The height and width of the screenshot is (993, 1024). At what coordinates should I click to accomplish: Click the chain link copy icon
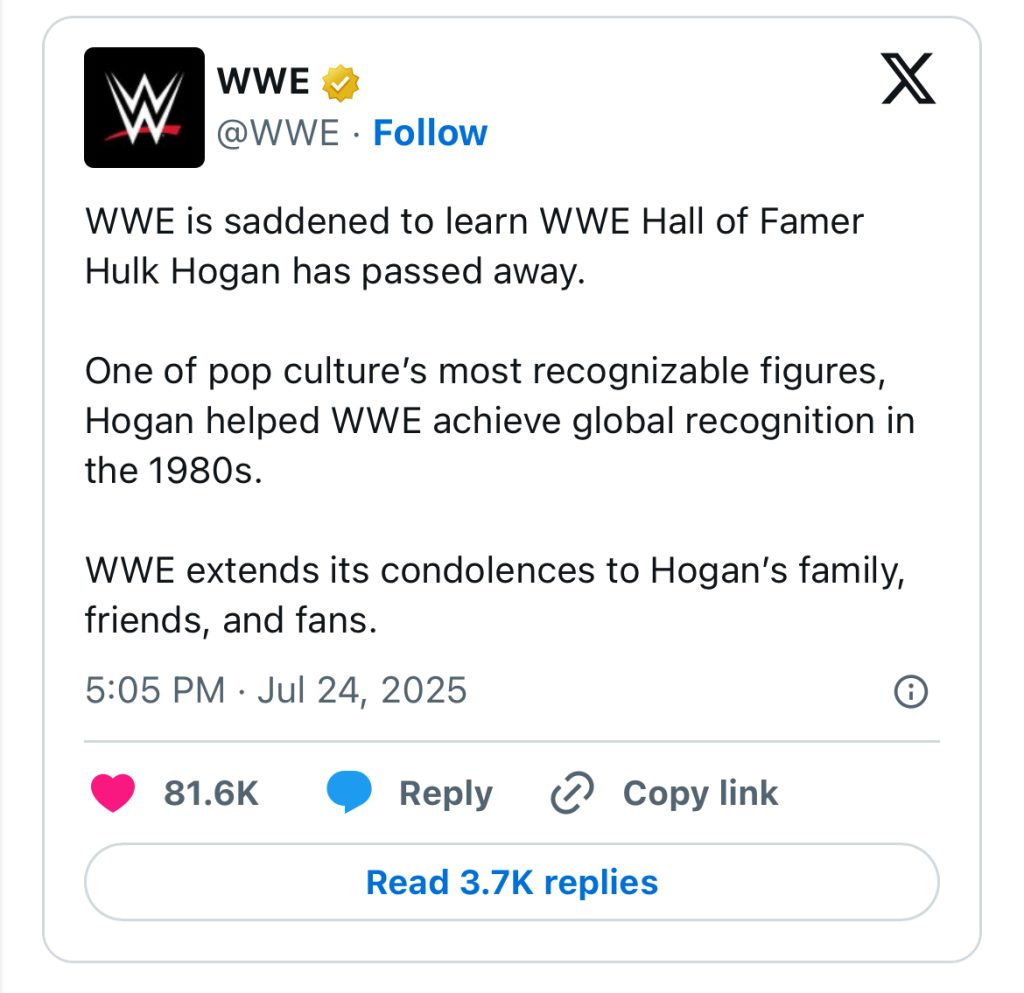click(x=573, y=793)
